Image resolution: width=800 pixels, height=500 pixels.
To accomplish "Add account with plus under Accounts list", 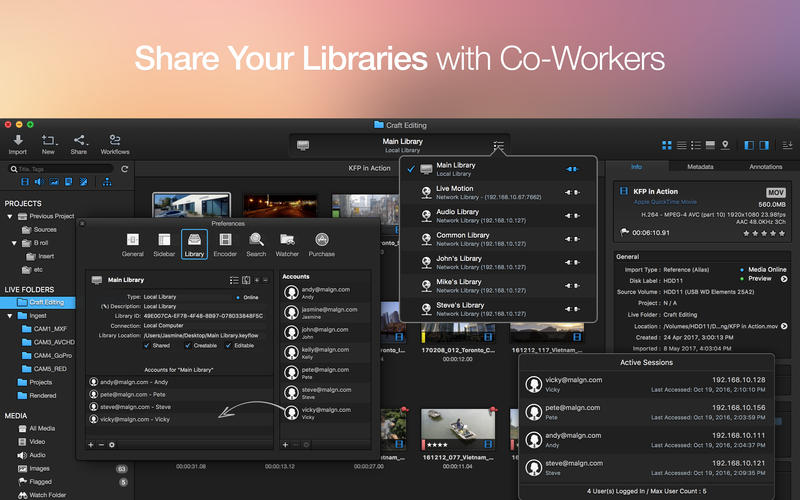I will [286, 445].
